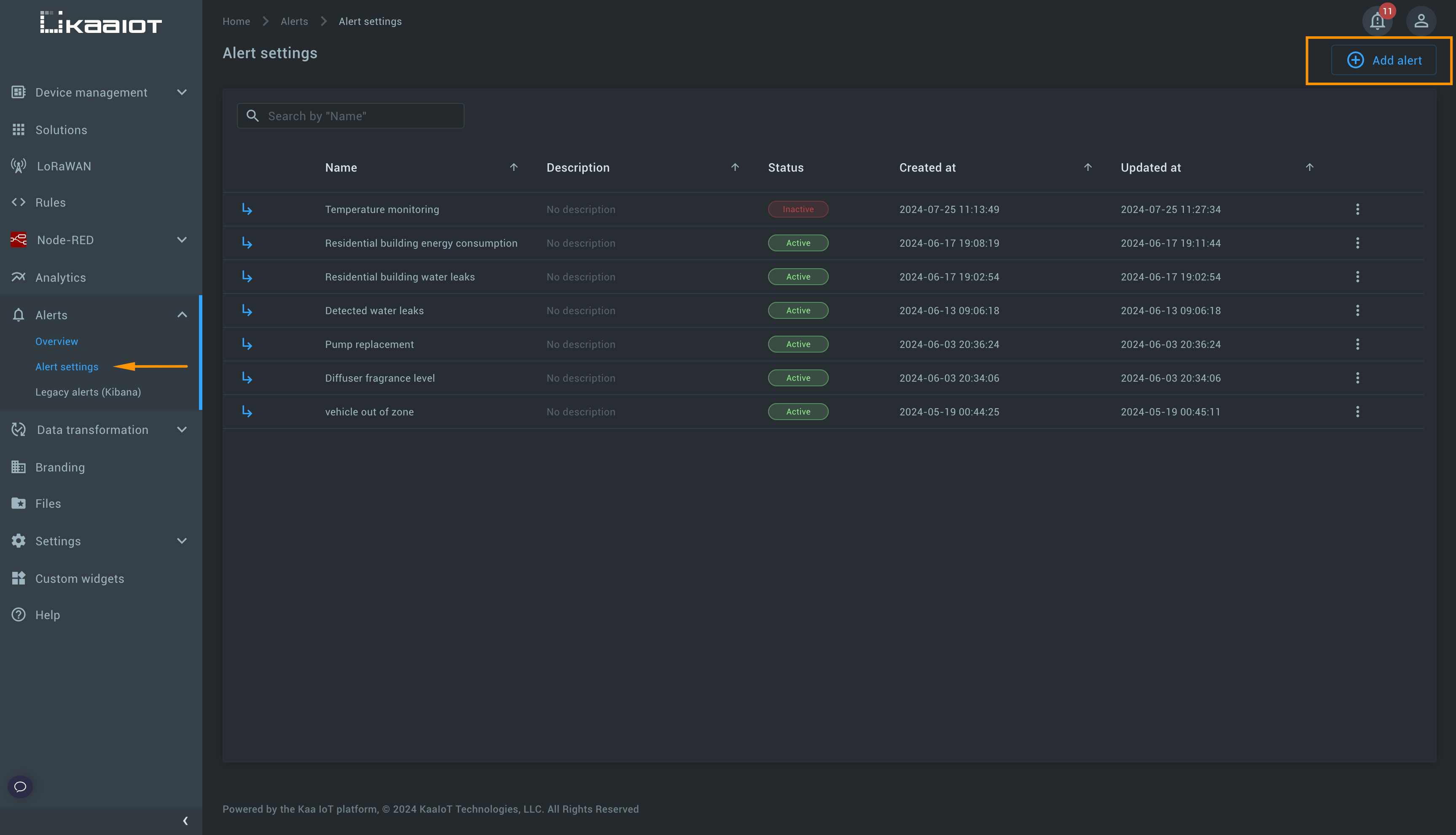Open the Overview submenu item

[57, 341]
